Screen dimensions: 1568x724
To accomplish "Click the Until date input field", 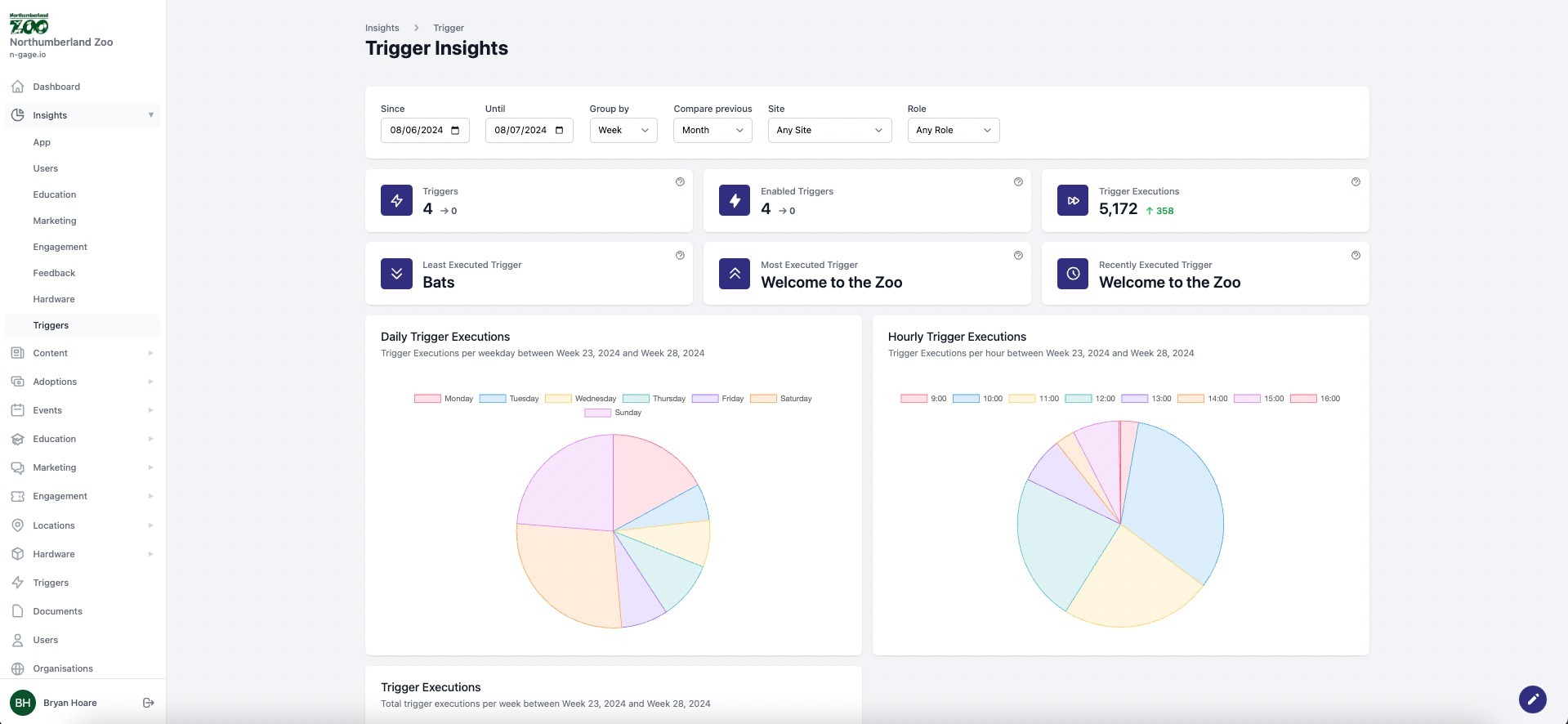I will [x=520, y=131].
